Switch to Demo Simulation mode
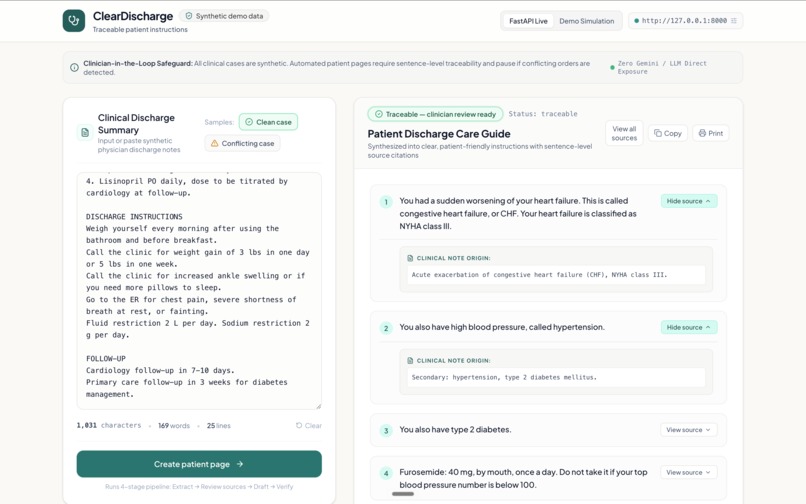 pos(587,21)
